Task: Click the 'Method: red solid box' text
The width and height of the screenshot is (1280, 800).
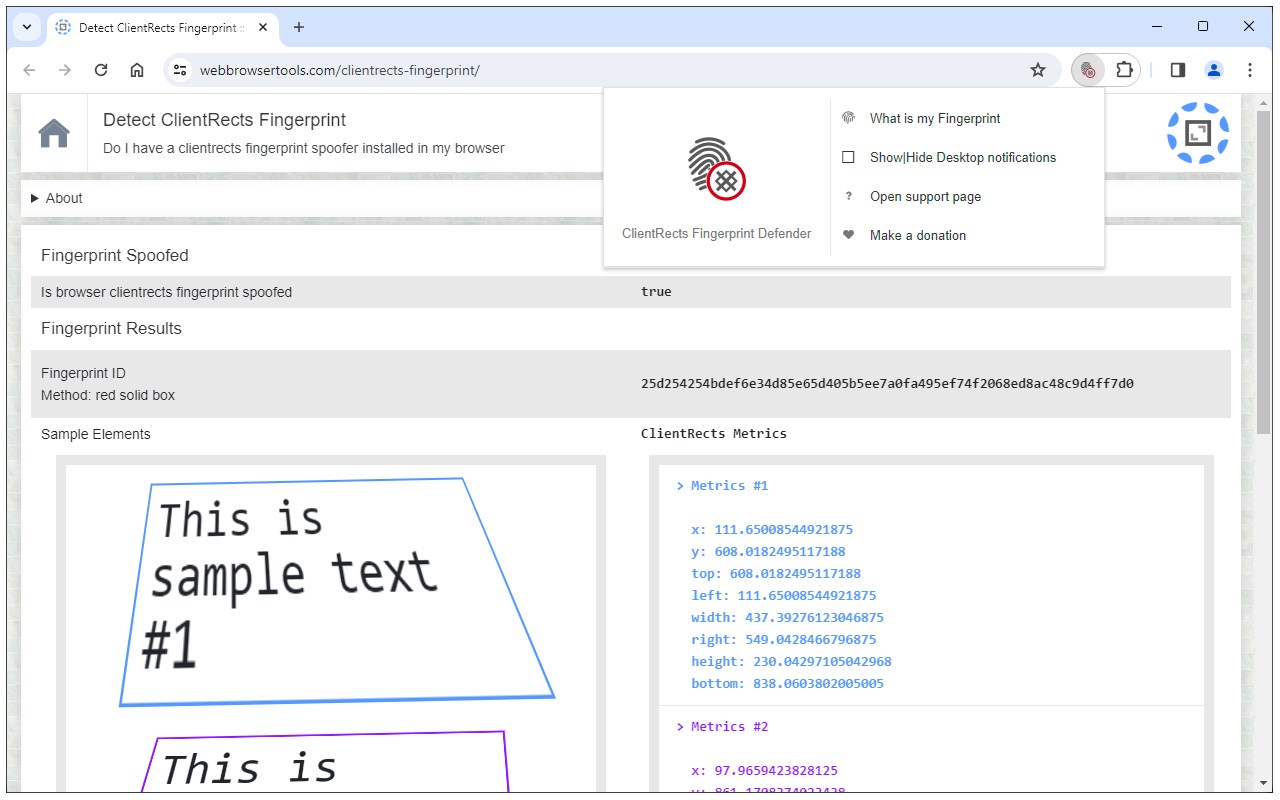Action: (108, 395)
